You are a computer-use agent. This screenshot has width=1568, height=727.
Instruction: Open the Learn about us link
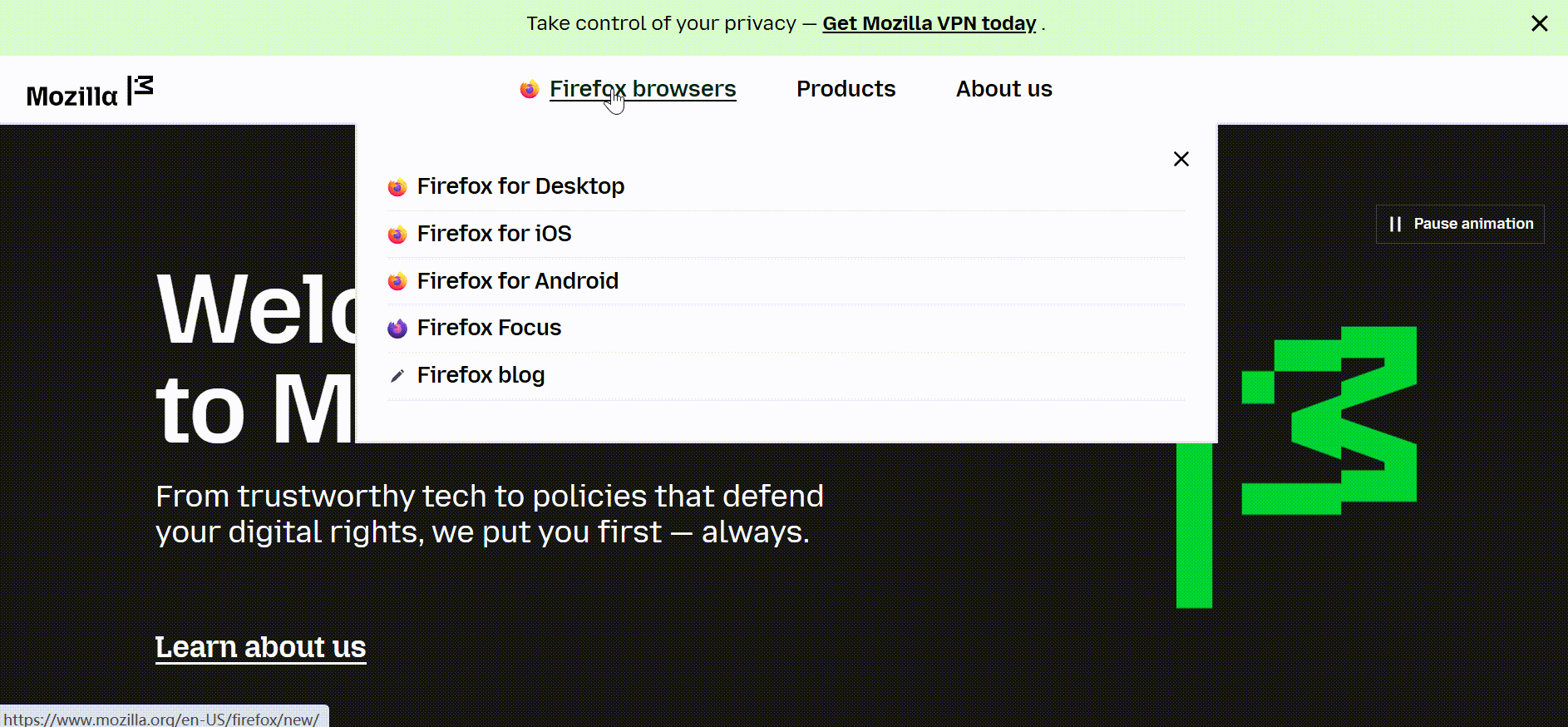tap(260, 647)
